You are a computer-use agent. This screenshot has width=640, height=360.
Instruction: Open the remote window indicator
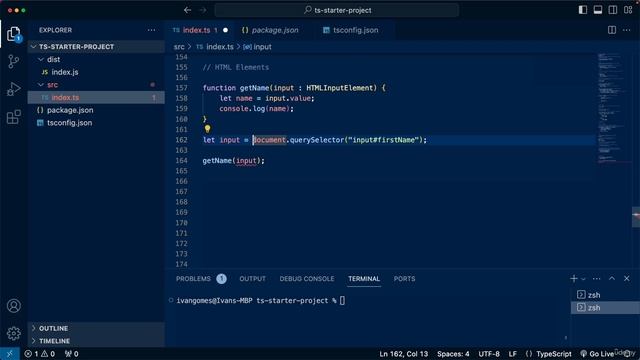point(9,354)
